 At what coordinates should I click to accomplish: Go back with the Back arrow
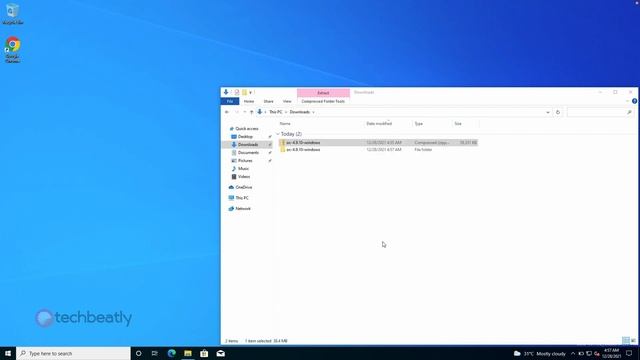[x=227, y=112]
